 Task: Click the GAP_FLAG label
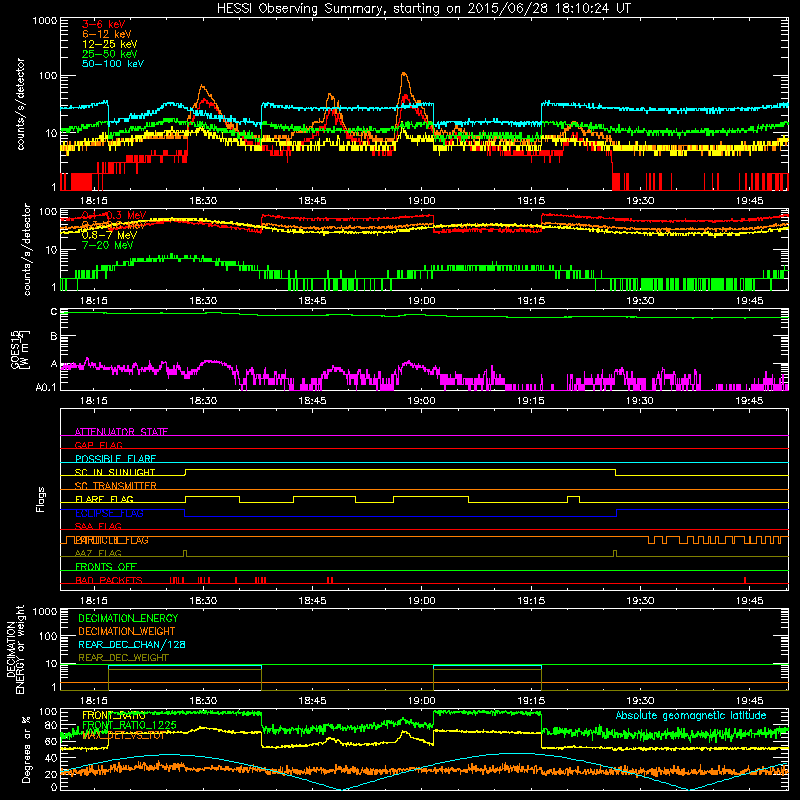[99, 445]
